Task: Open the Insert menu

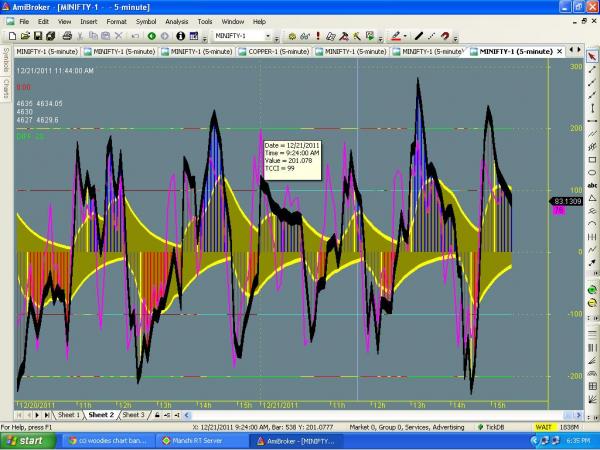Action: click(88, 21)
